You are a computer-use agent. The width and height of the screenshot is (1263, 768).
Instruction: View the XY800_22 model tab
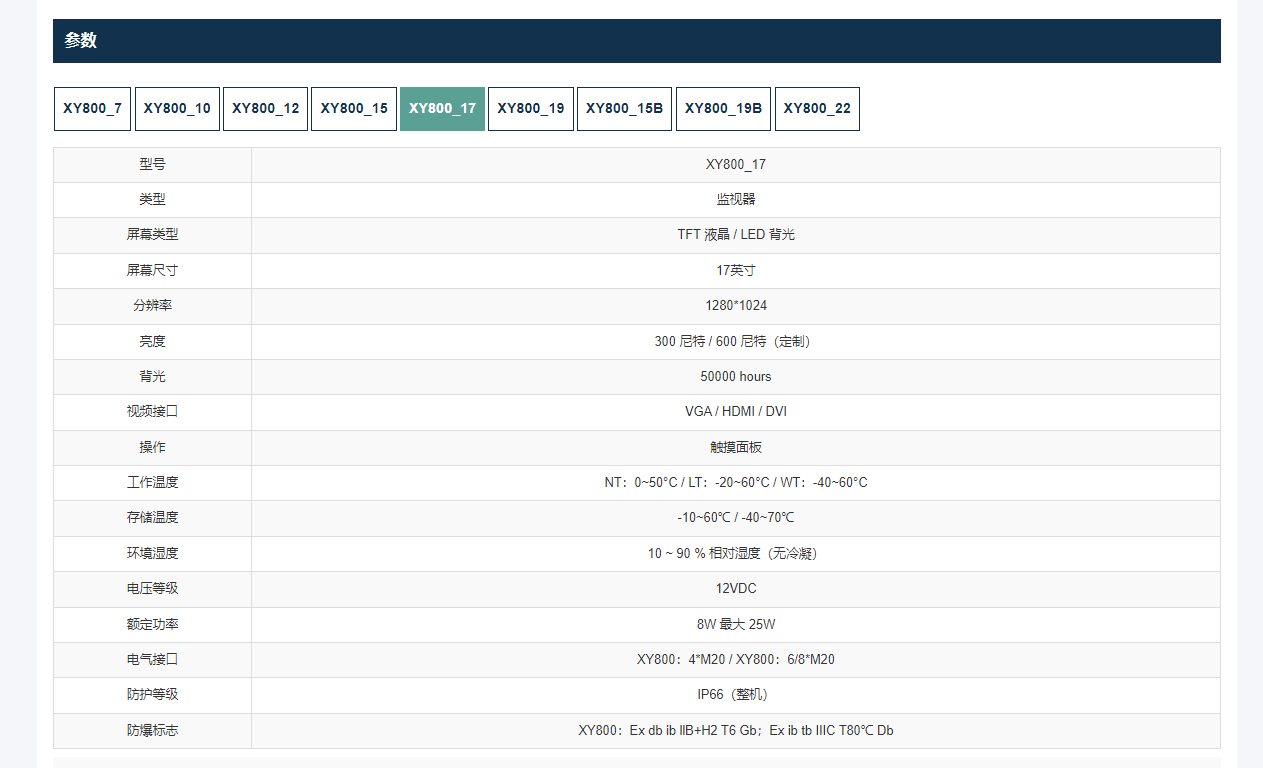817,109
